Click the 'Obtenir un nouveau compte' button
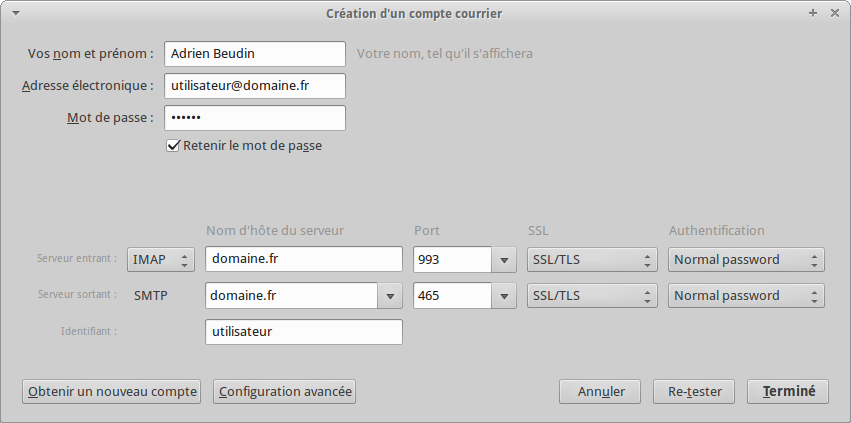This screenshot has width=851, height=423. (x=112, y=392)
